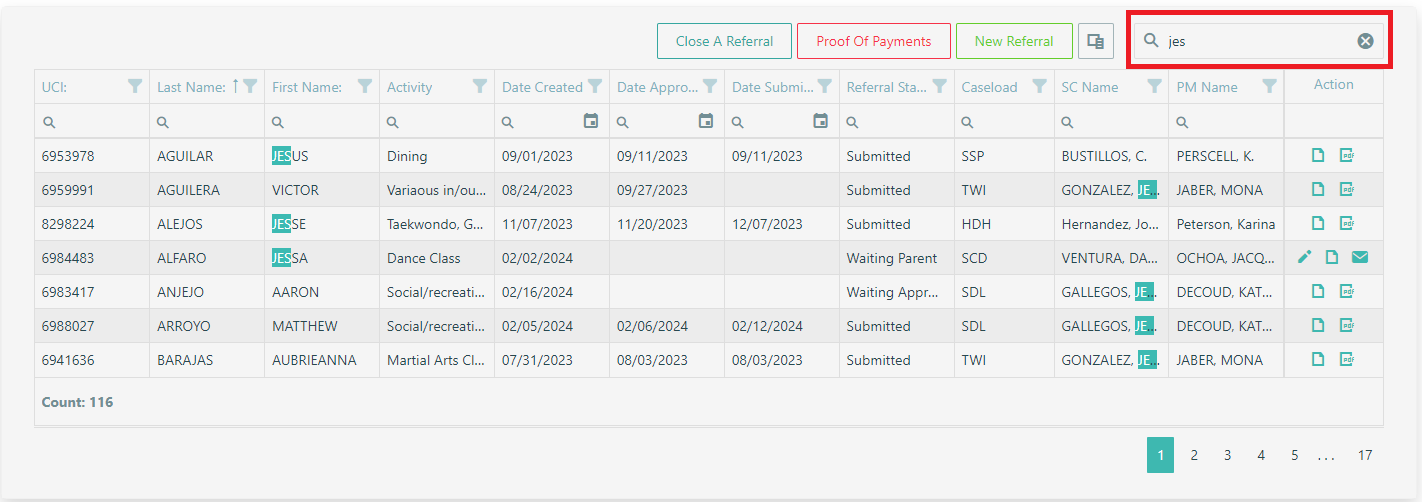Open the UCI column filter
Viewport: 1422px width, 502px height.
[135, 87]
